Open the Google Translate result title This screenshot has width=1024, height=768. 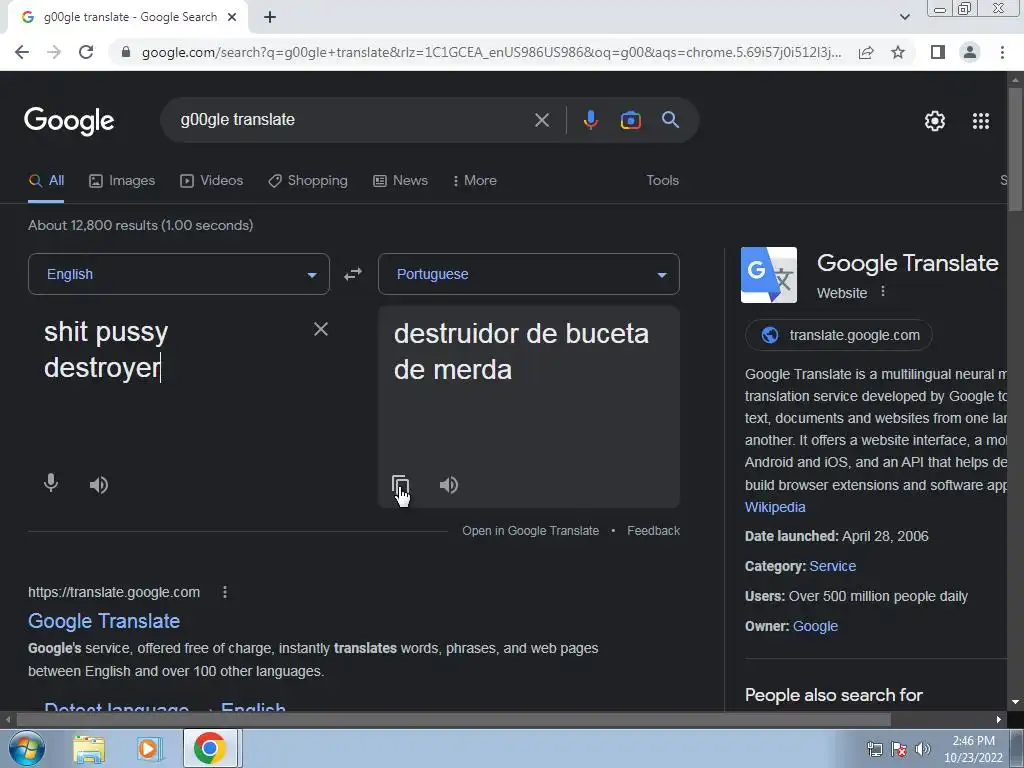pos(104,620)
